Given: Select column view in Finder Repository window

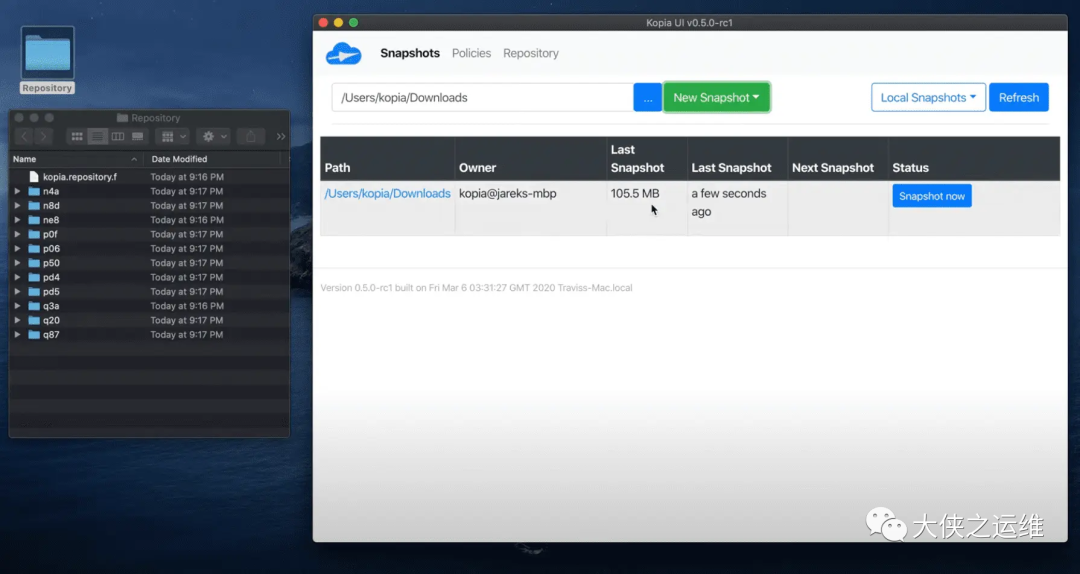Looking at the screenshot, I should click(118, 136).
